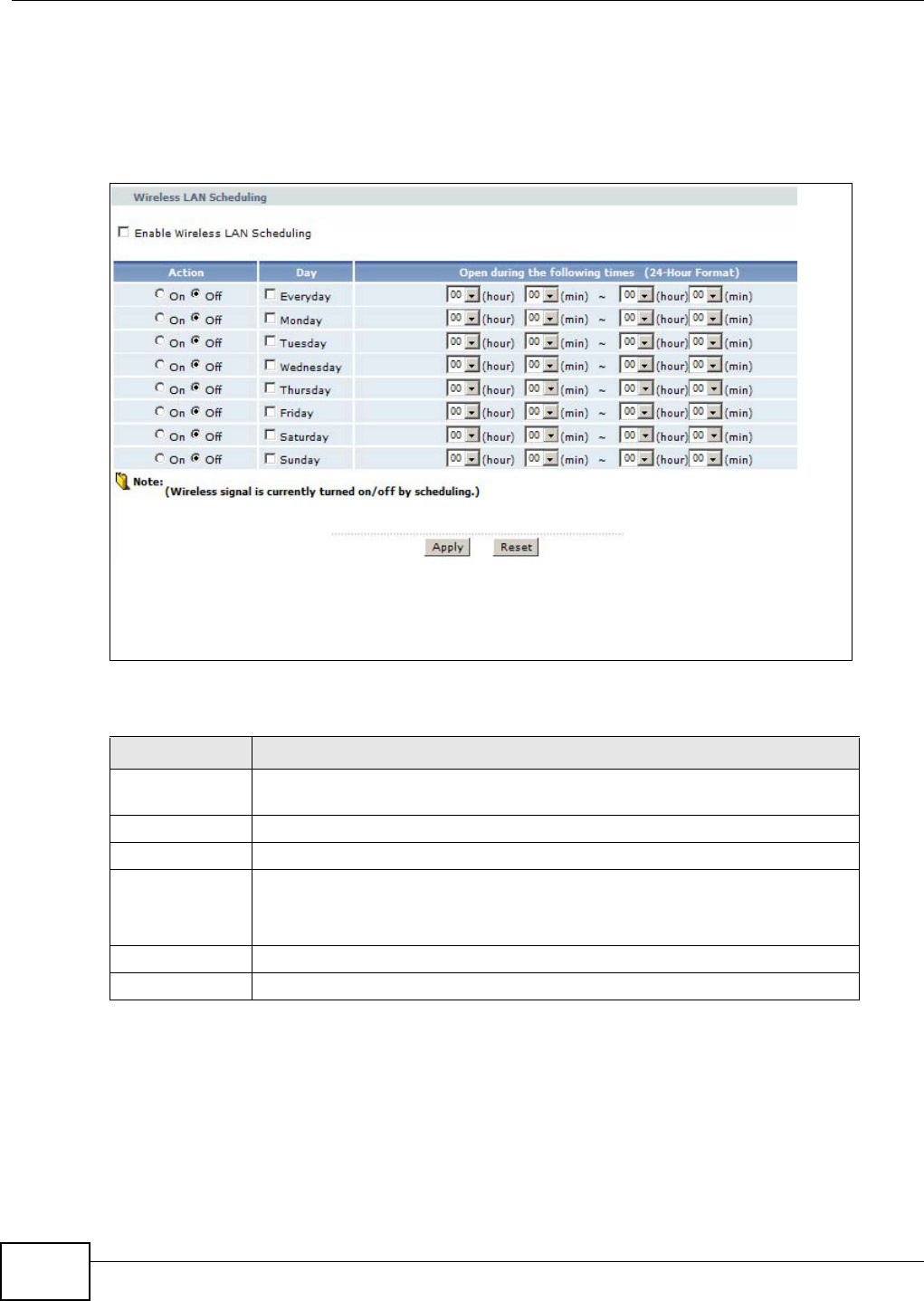This screenshot has width=924, height=1301.
Task: Open Wednesday start minute dropdown
Action: (x=541, y=366)
